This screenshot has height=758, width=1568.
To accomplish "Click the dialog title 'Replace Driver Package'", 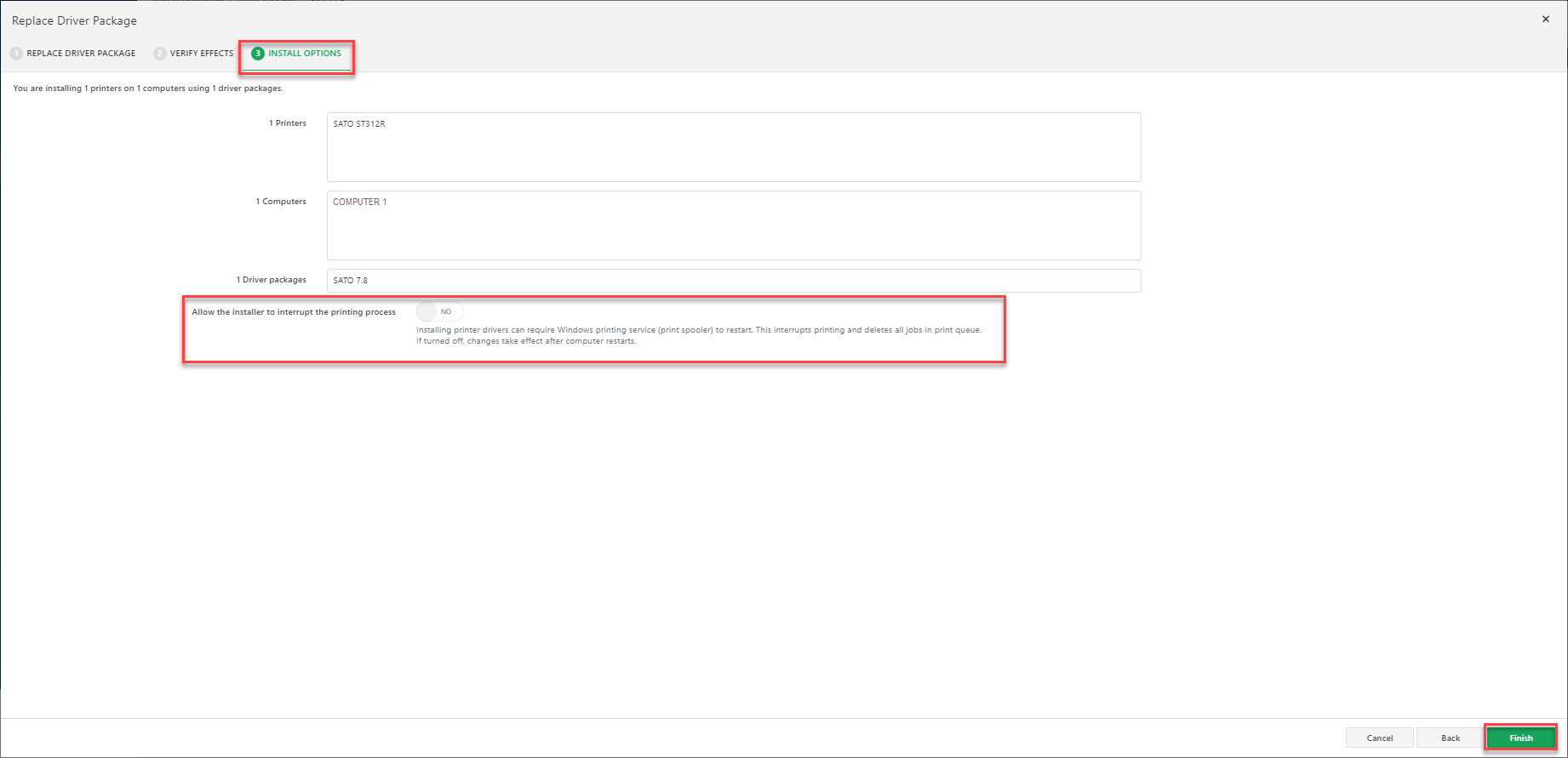I will [74, 20].
